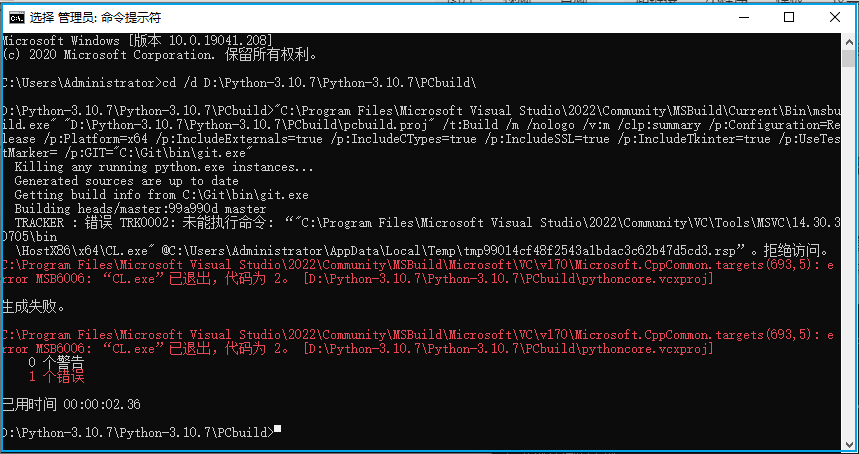
Task: Click the Building heads/master:99a990d master line
Action: 140,209
